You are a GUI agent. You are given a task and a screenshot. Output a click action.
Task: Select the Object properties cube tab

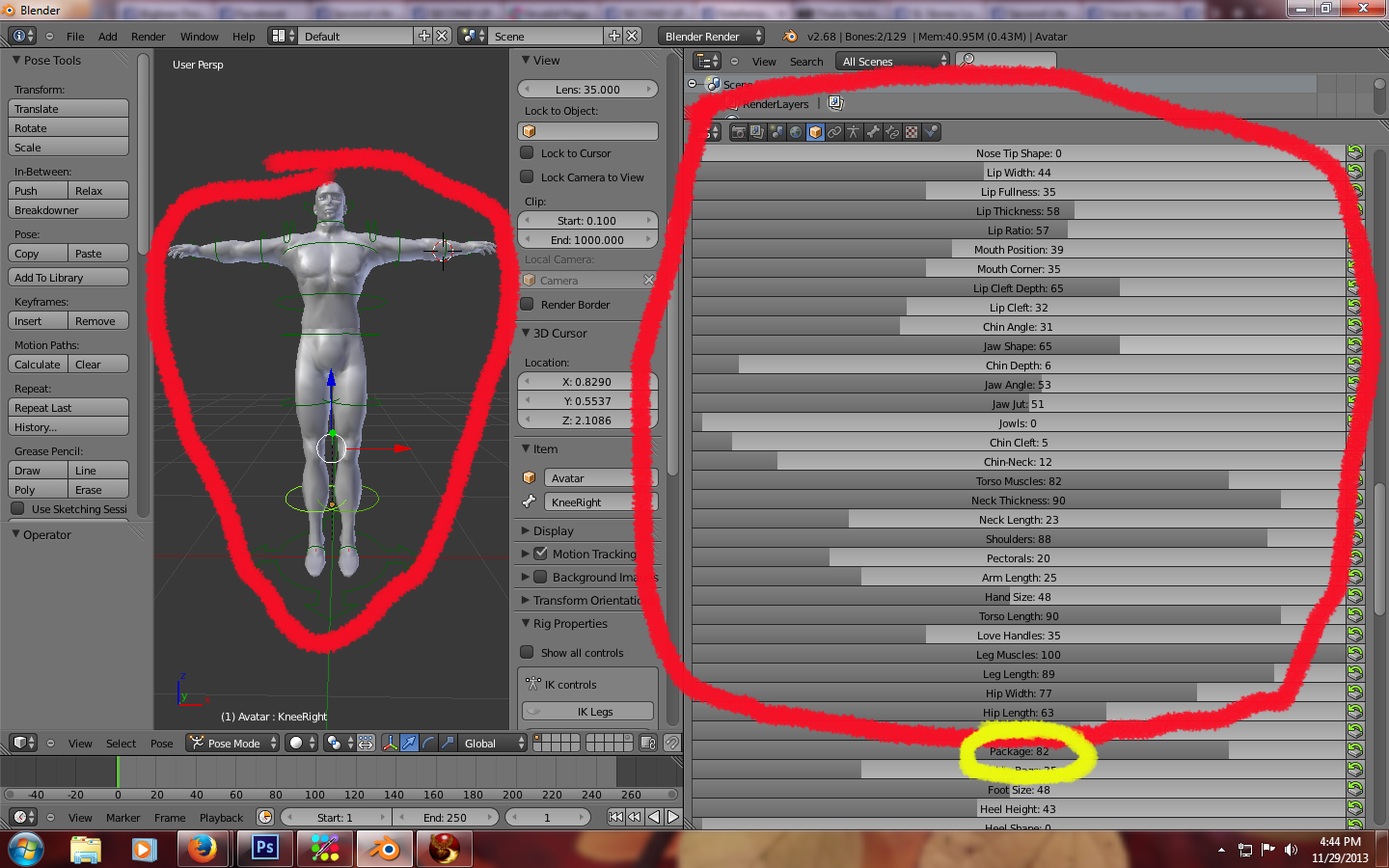click(815, 132)
